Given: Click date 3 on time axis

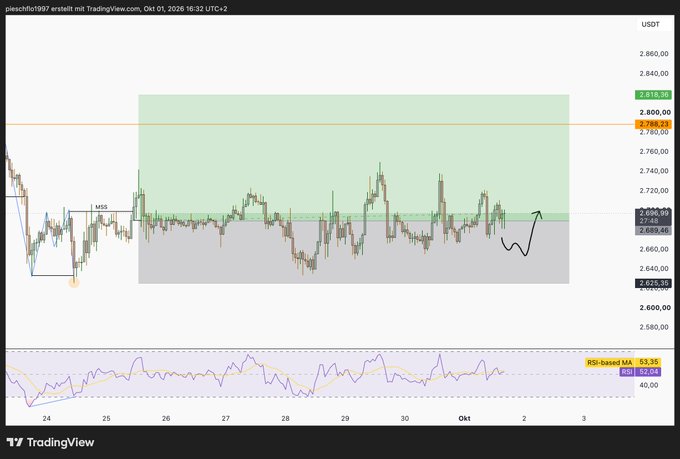Looking at the screenshot, I should tap(584, 419).
